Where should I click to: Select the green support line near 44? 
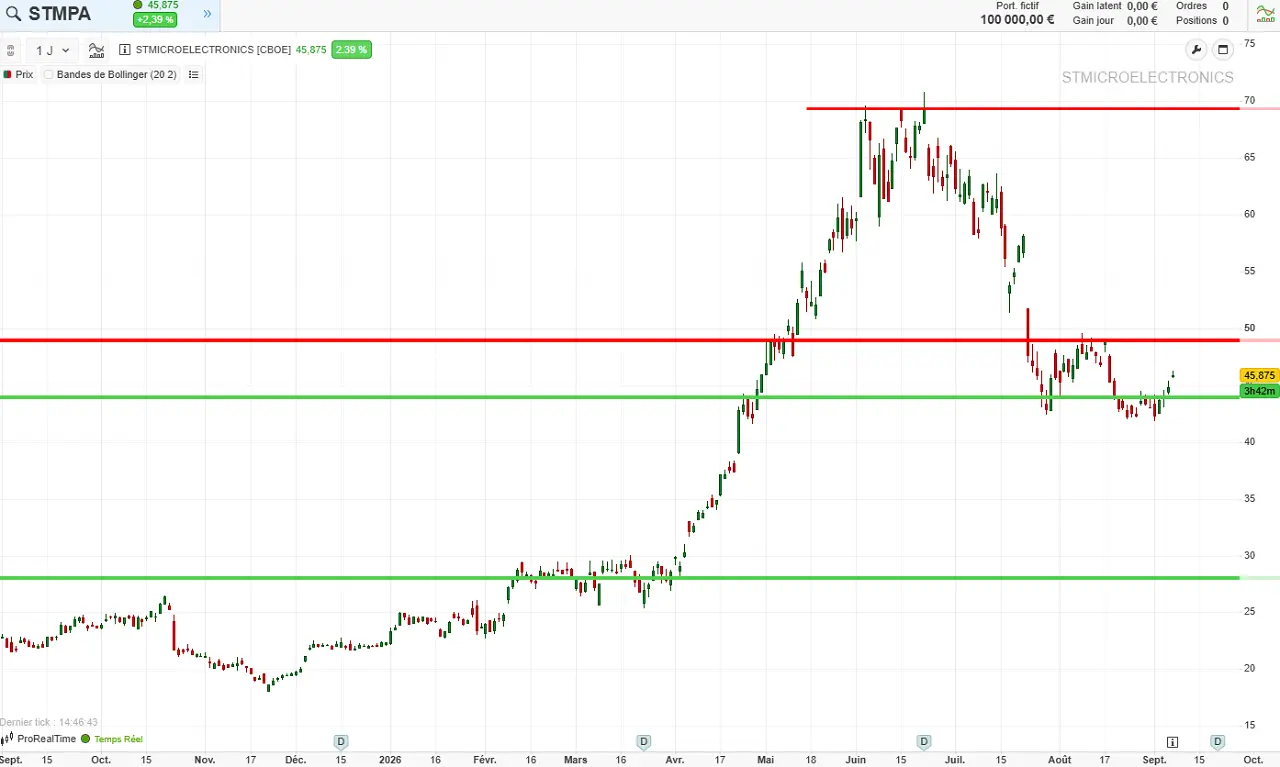click(620, 397)
